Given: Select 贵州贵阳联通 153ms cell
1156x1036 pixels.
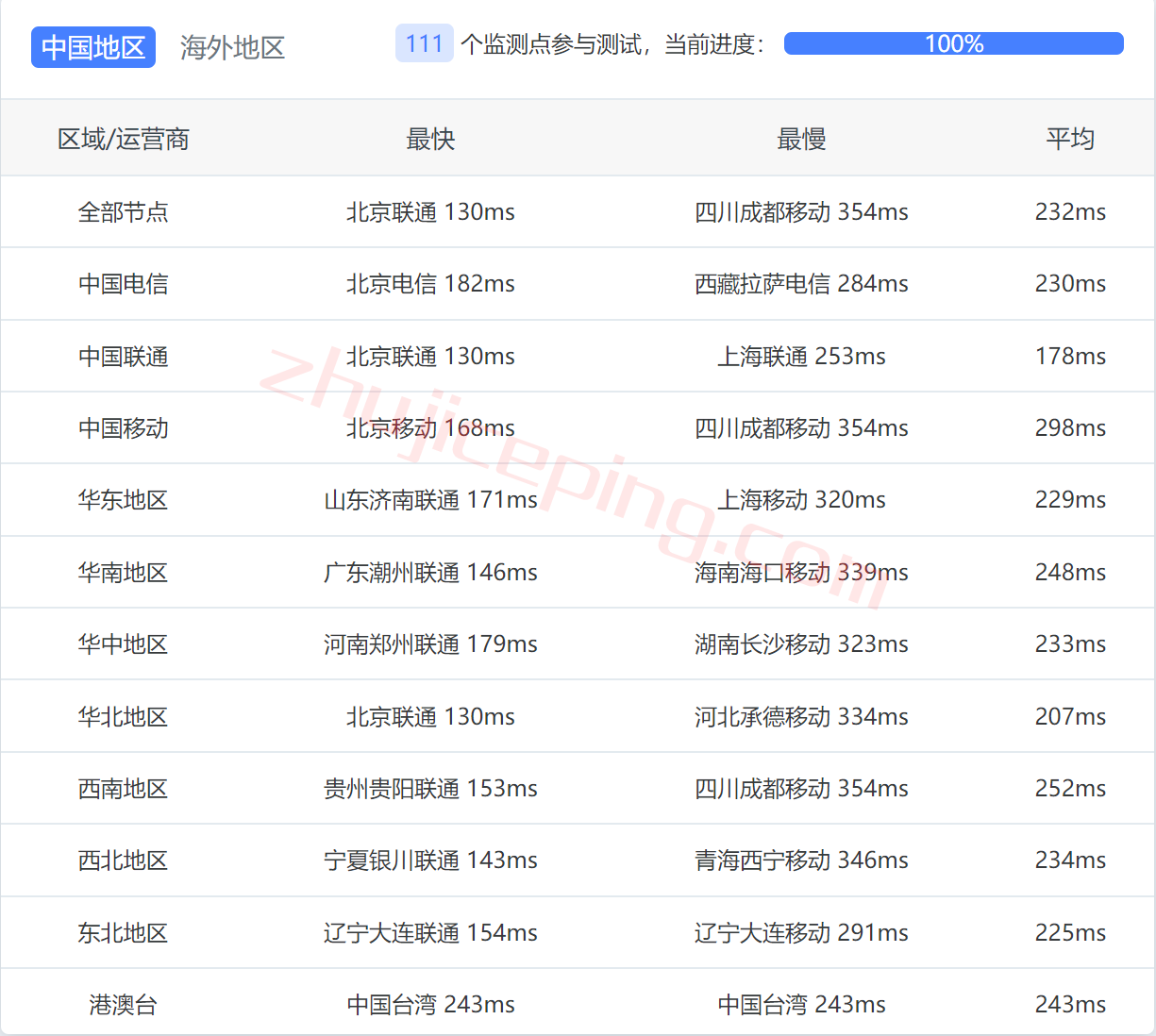Looking at the screenshot, I should [430, 789].
